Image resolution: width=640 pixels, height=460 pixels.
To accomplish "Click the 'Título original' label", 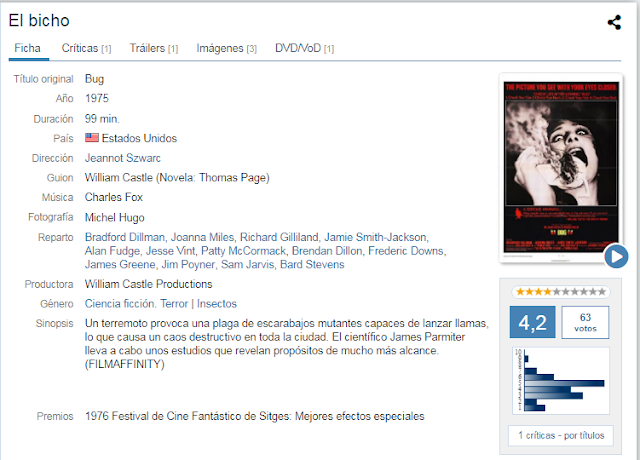I will [43, 79].
